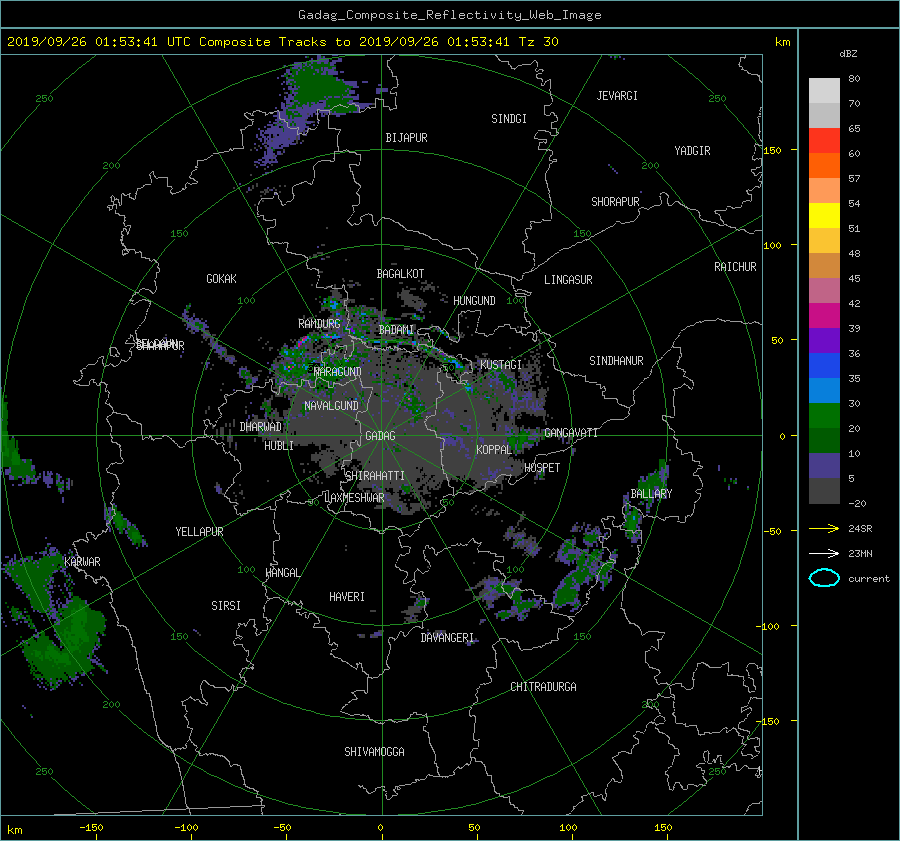
Task: Click the RAICHUR city label
Action: 735,267
